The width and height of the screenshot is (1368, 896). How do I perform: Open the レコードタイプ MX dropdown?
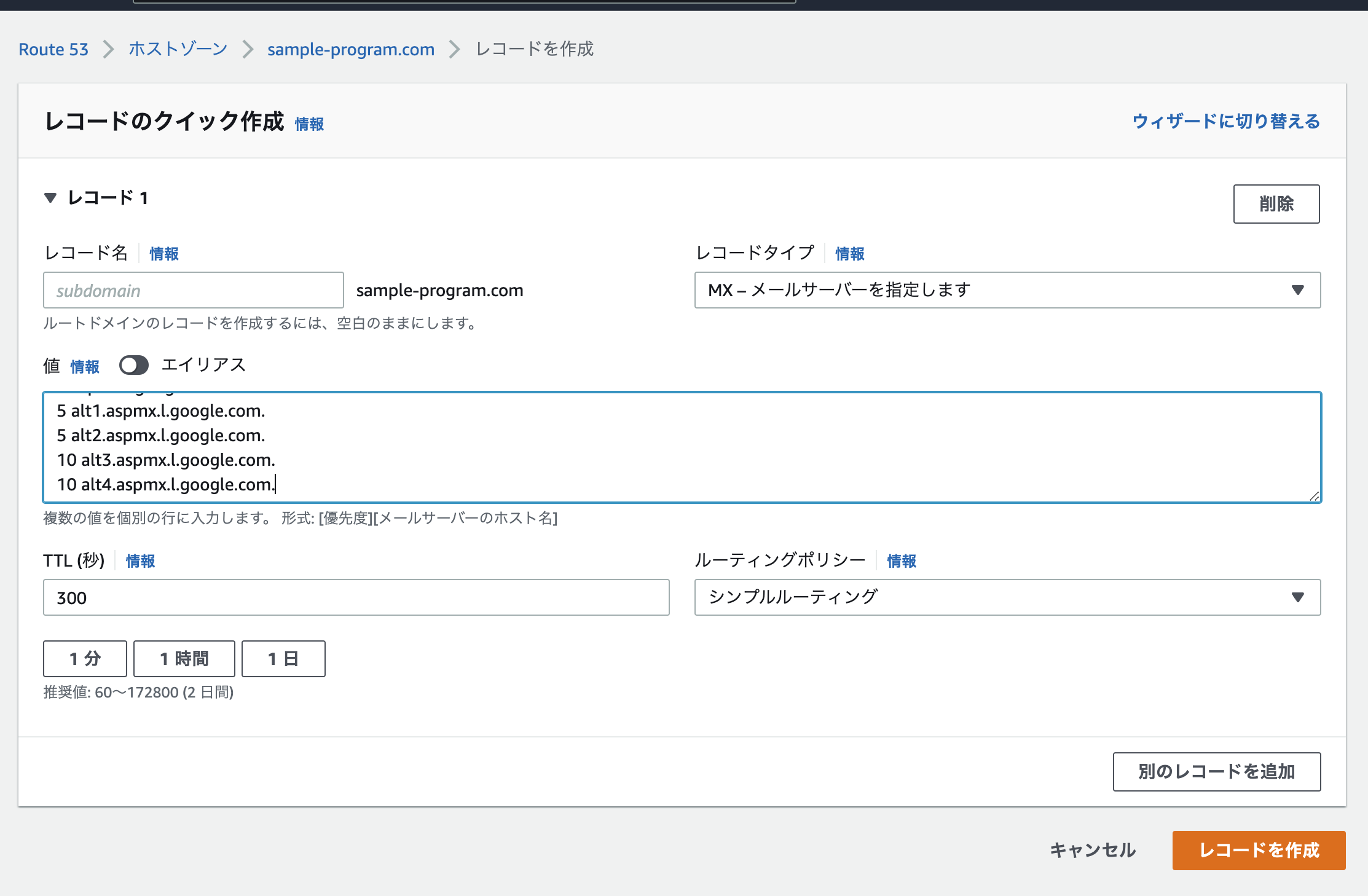click(x=1007, y=290)
